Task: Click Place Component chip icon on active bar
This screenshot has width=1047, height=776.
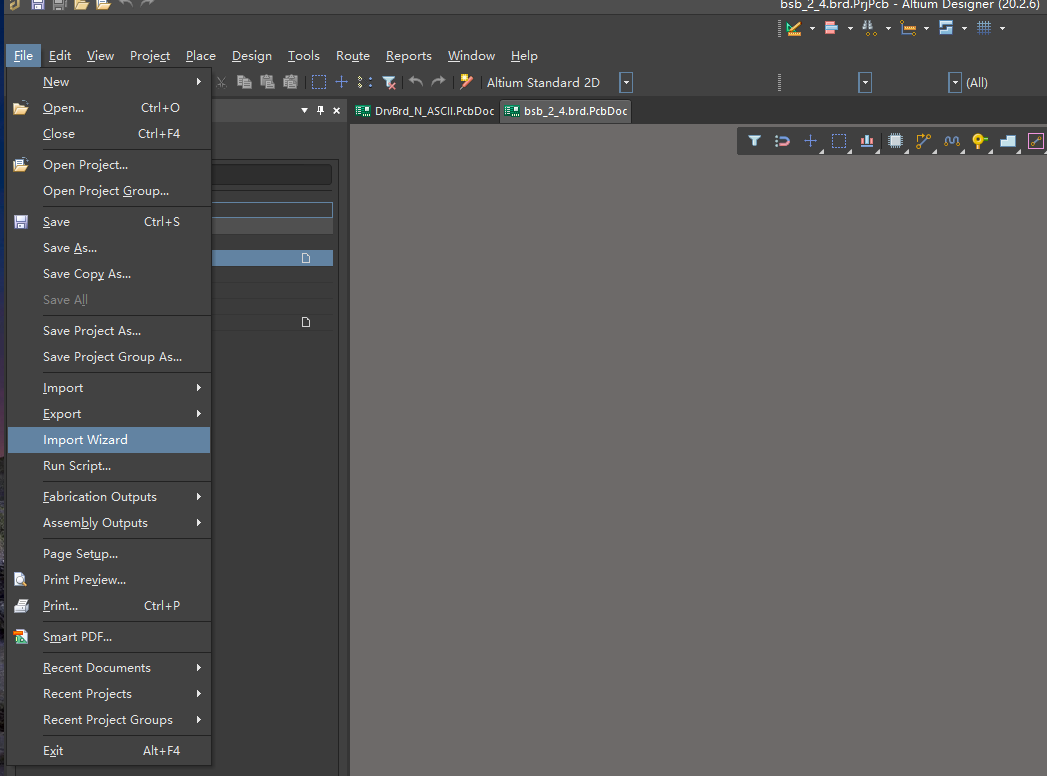Action: pos(895,141)
